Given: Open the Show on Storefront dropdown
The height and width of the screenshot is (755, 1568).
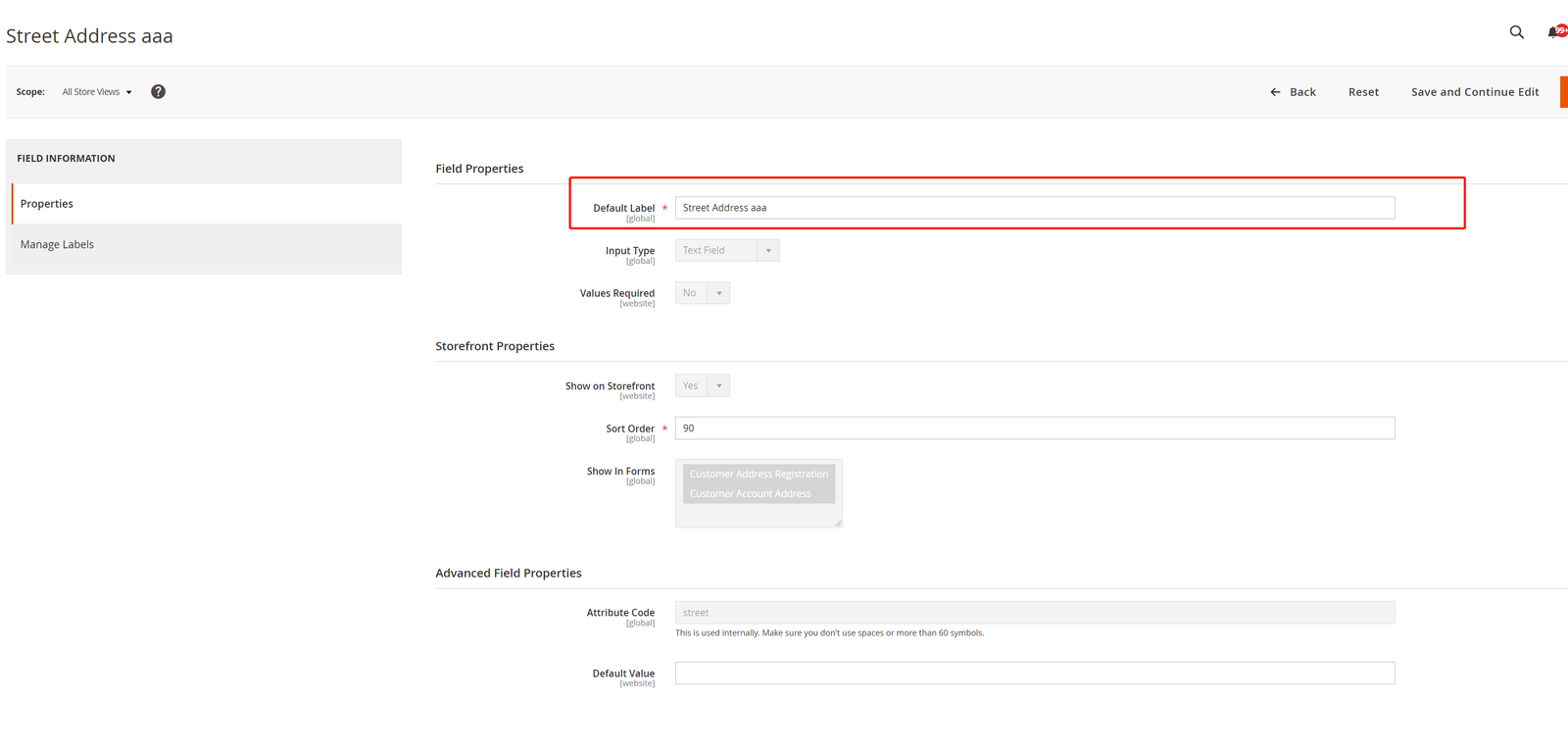Looking at the screenshot, I should pos(703,385).
